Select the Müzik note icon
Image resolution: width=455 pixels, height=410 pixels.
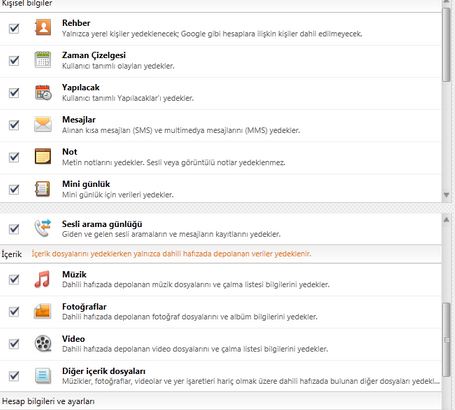tap(42, 279)
